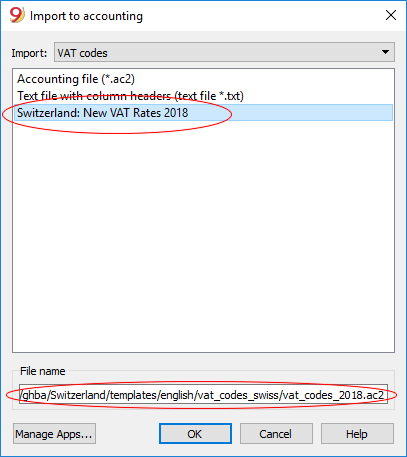The height and width of the screenshot is (457, 407).
Task: Click the File name path field
Action: pyautogui.click(x=203, y=394)
